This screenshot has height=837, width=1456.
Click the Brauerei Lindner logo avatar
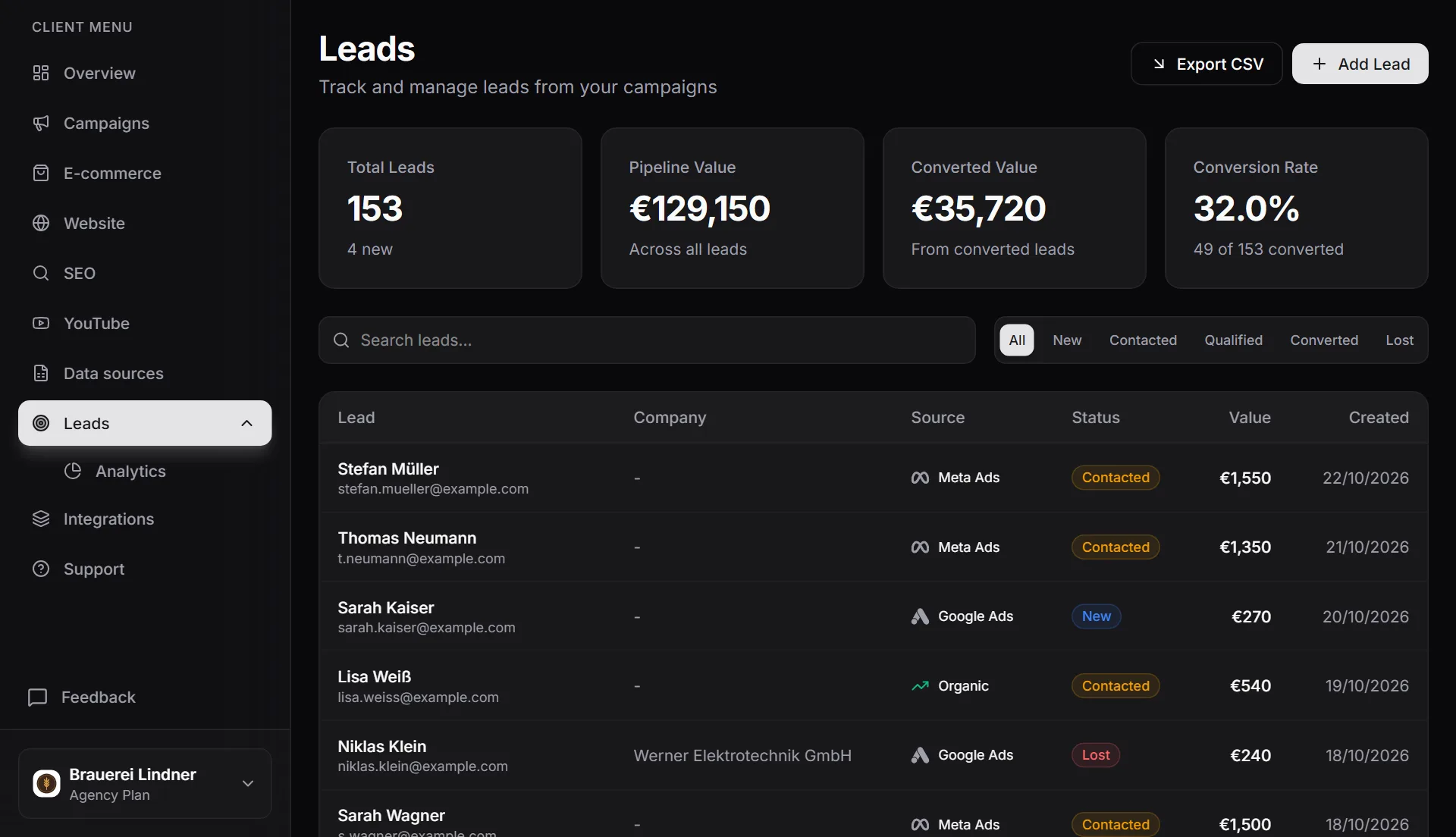click(46, 783)
